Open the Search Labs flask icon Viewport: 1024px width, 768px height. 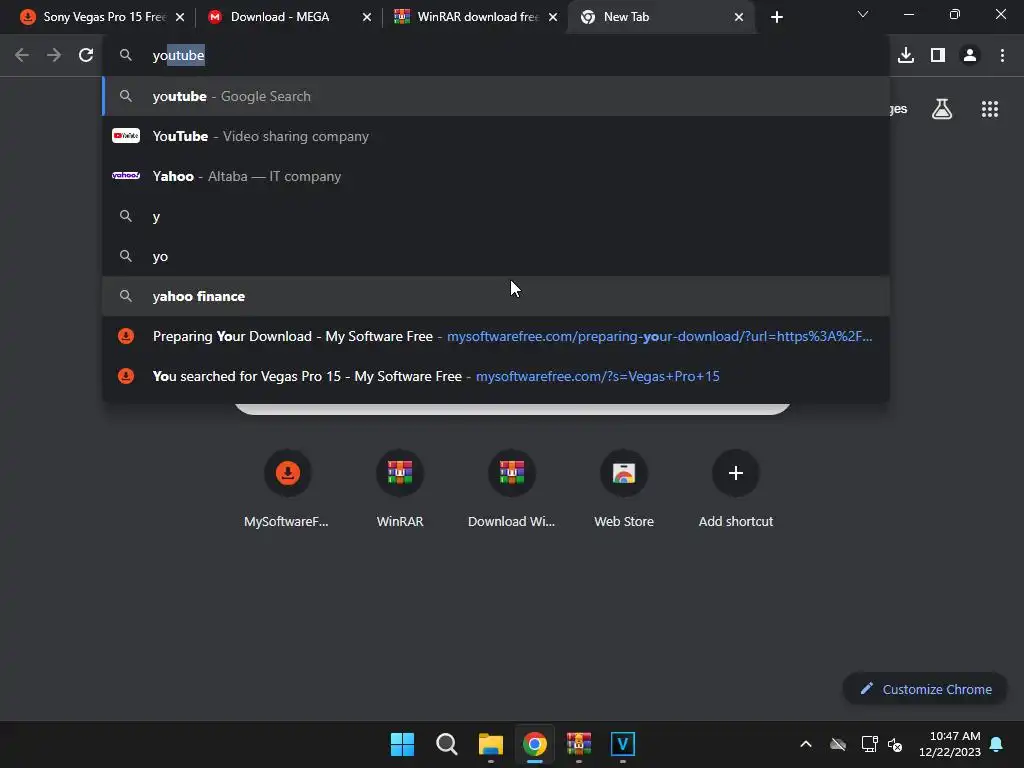tap(942, 109)
